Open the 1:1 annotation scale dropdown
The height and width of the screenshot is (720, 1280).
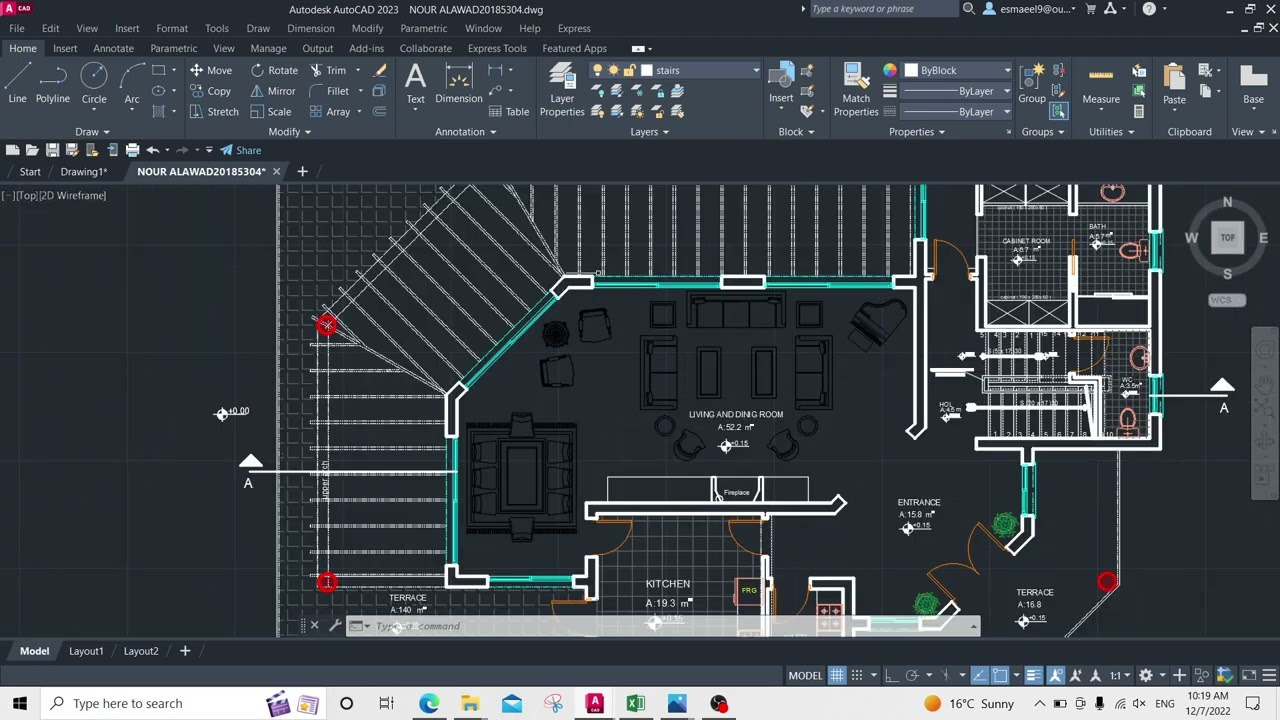tap(1119, 675)
